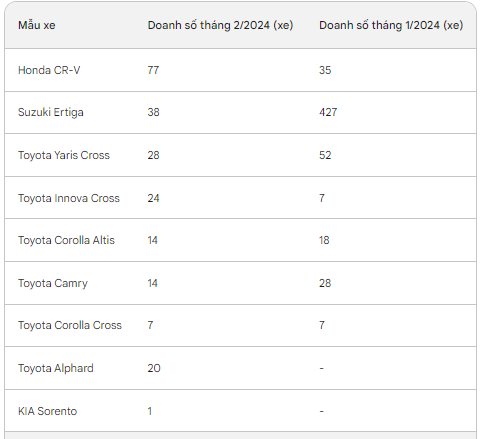Select the KIA Sorento cell
The width and height of the screenshot is (482, 439).
[x=47, y=411]
